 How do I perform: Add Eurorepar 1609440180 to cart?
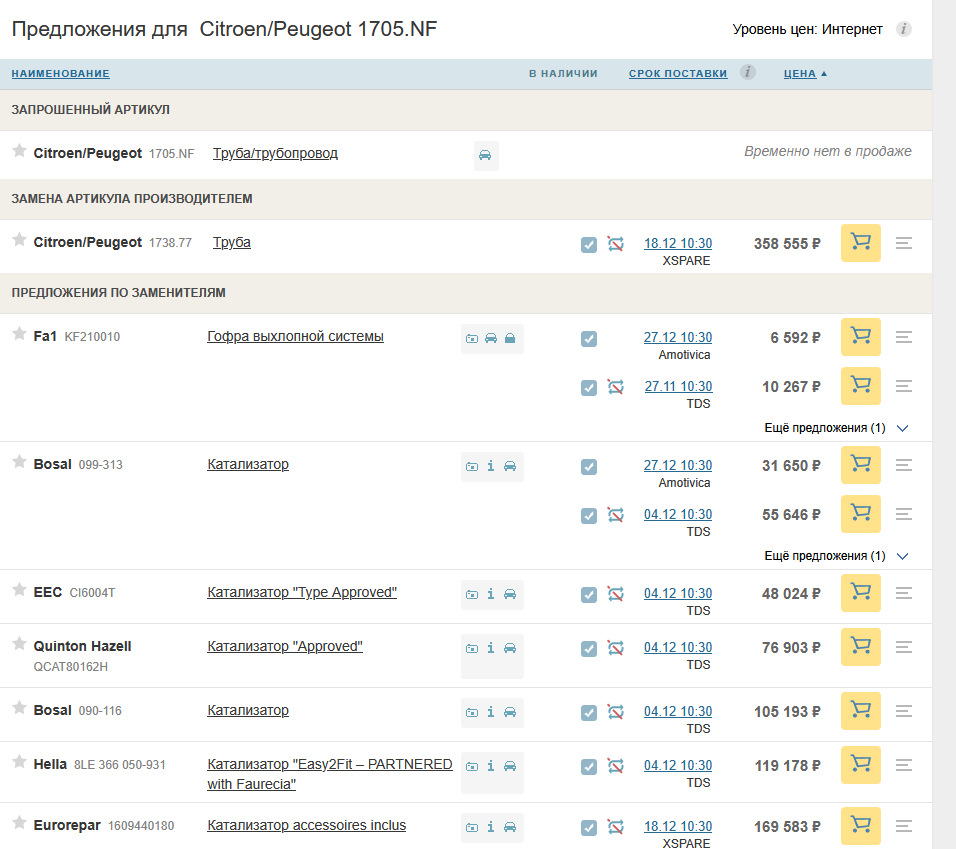click(860, 826)
